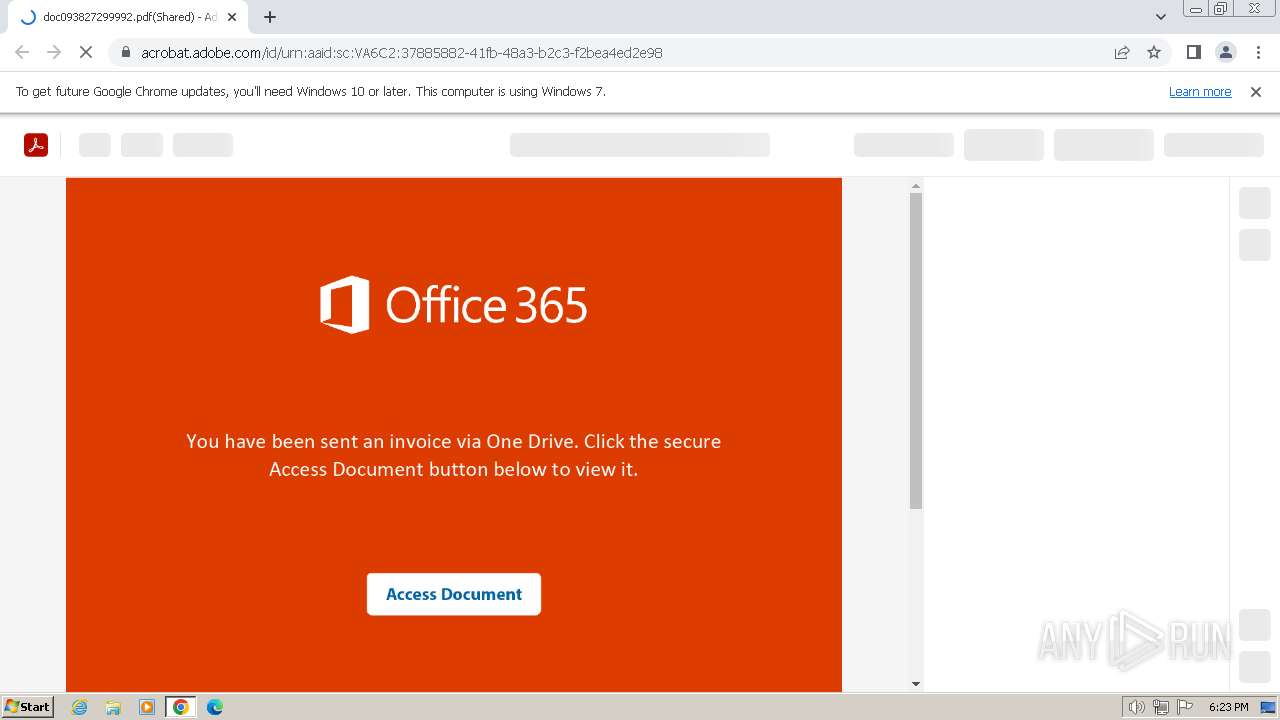Click the 6:23 PM system clock
This screenshot has width=1280, height=720.
tap(1228, 707)
